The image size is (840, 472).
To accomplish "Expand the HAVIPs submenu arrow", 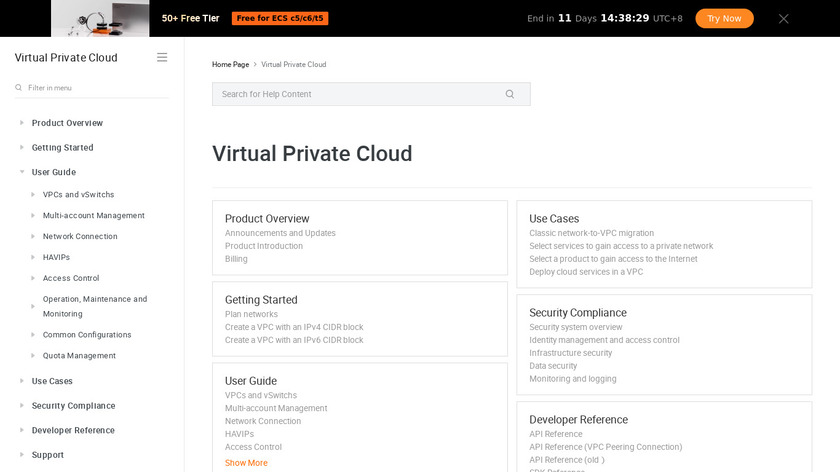I will click(x=33, y=258).
